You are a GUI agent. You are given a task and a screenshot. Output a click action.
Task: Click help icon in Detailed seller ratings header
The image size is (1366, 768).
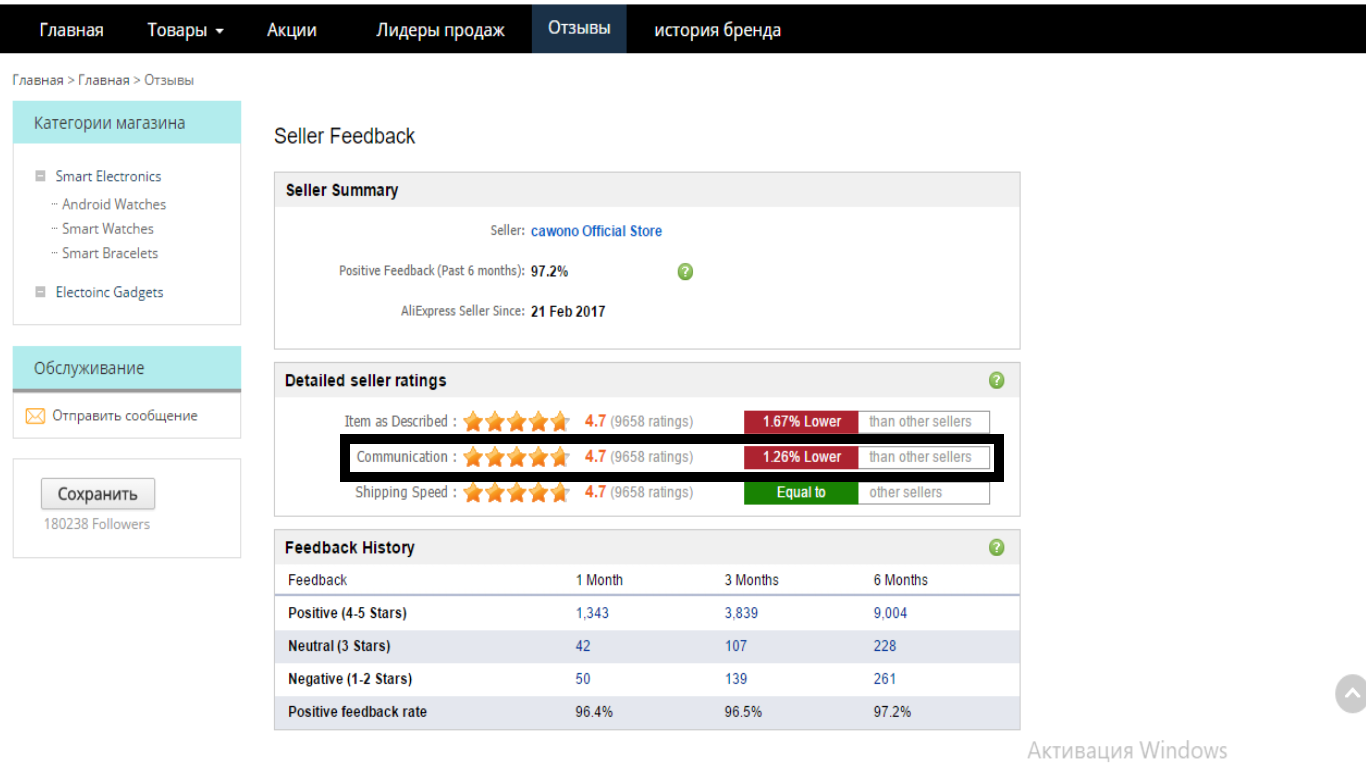996,381
